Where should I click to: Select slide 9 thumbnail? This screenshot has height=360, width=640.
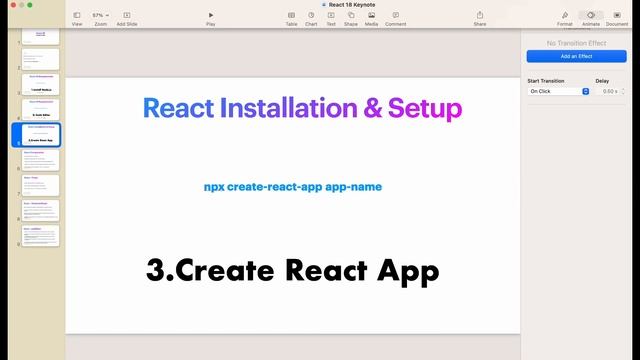point(40,236)
